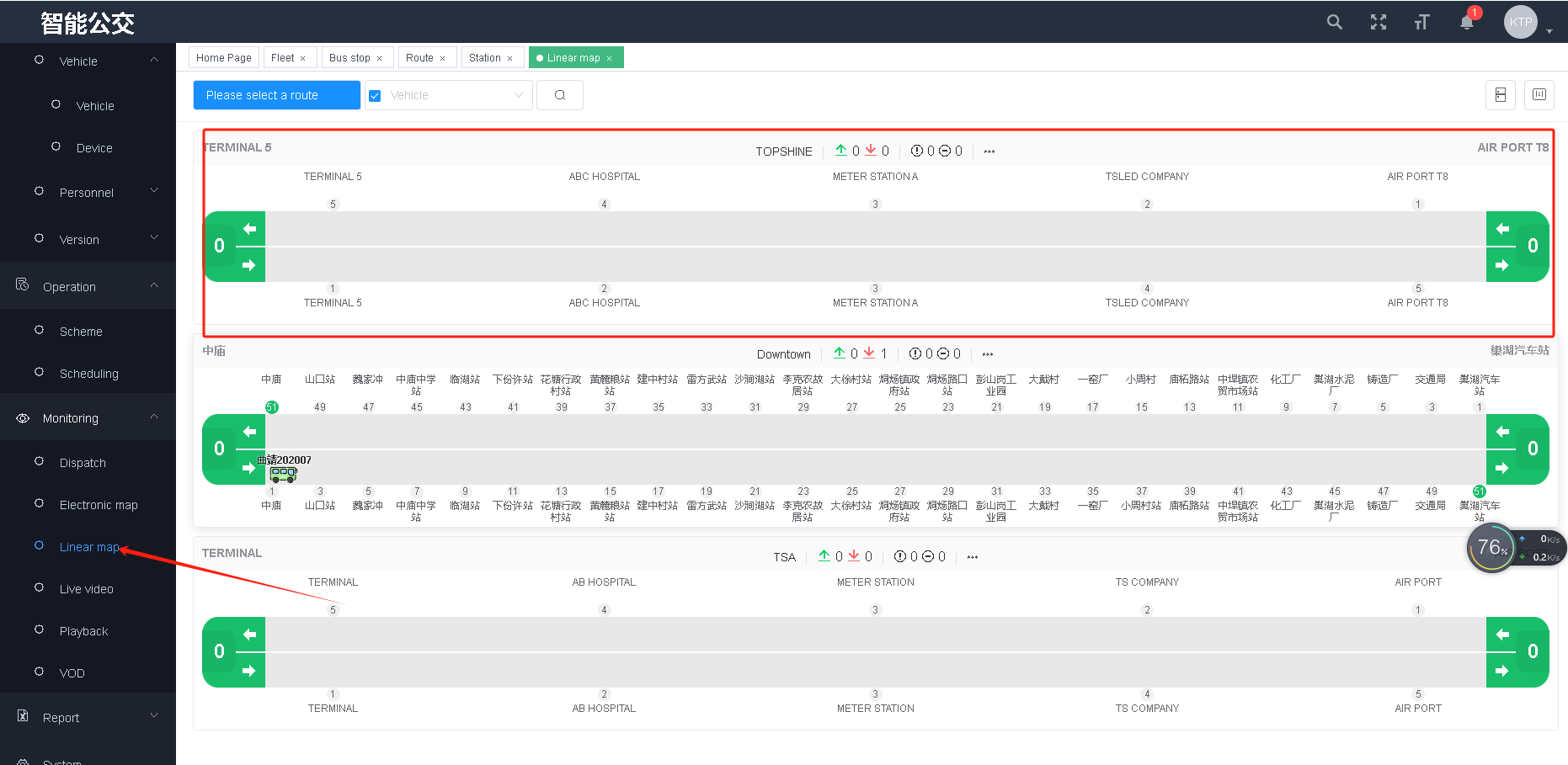Click the search button beside Vehicle dropdown
Image resolution: width=1568 pixels, height=765 pixels.
tap(560, 95)
